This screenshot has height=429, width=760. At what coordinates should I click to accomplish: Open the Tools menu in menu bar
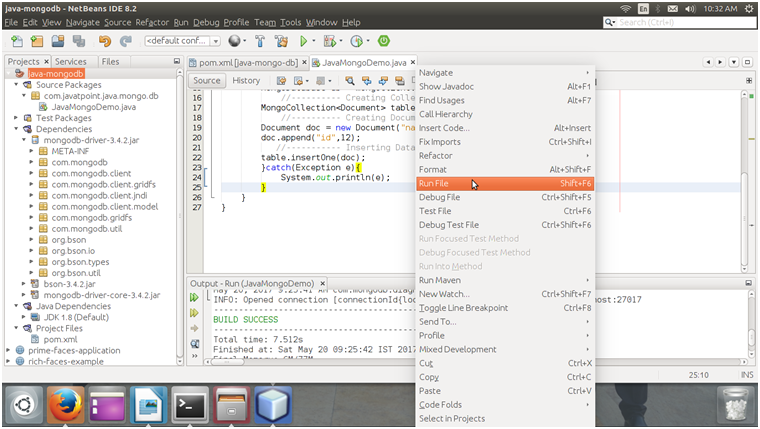[290, 22]
